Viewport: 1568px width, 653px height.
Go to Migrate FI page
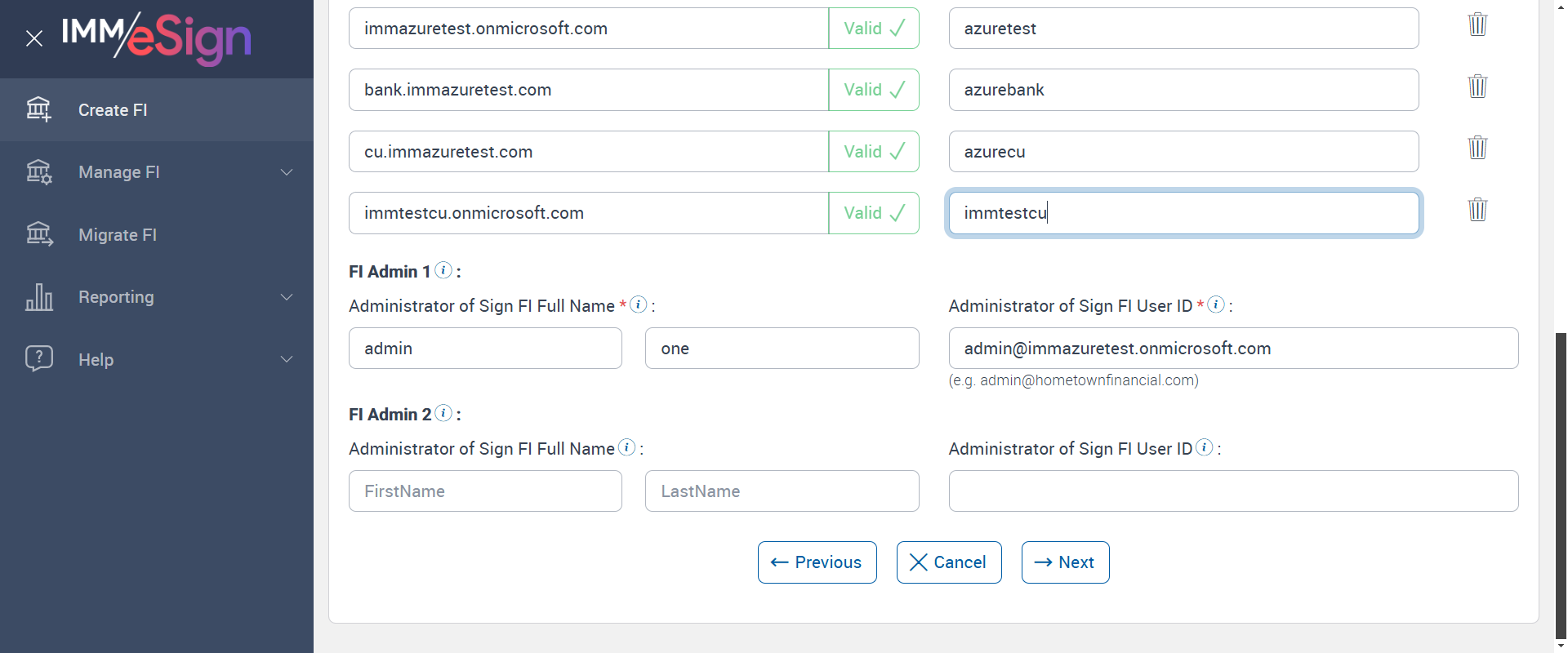click(x=117, y=235)
